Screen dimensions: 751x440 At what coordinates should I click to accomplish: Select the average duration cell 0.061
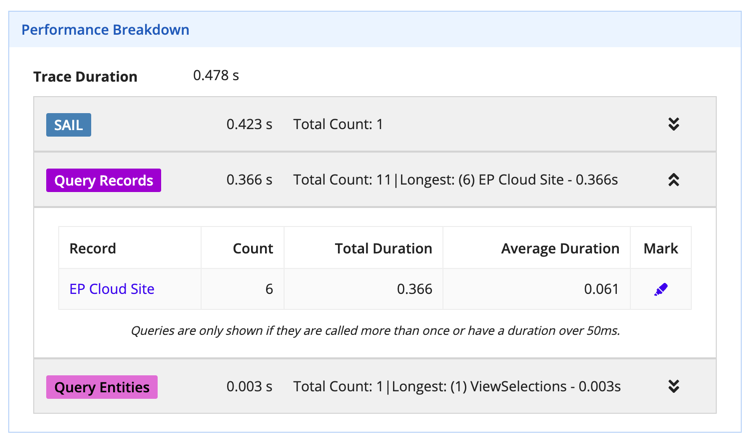point(602,289)
